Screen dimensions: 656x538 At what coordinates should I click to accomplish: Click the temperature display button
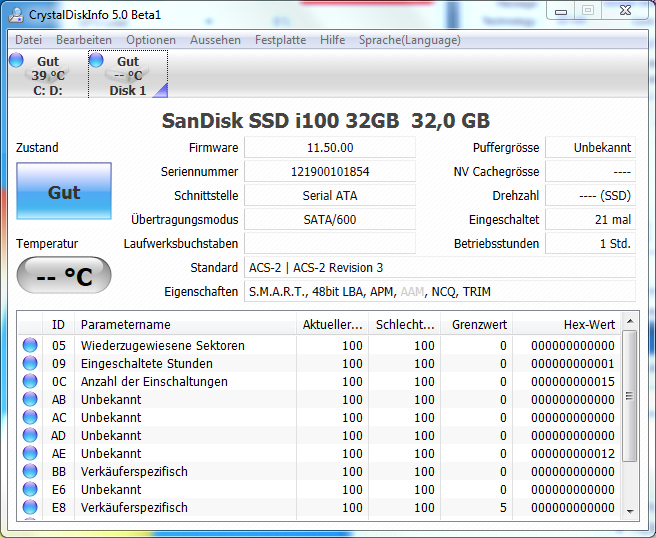click(64, 275)
